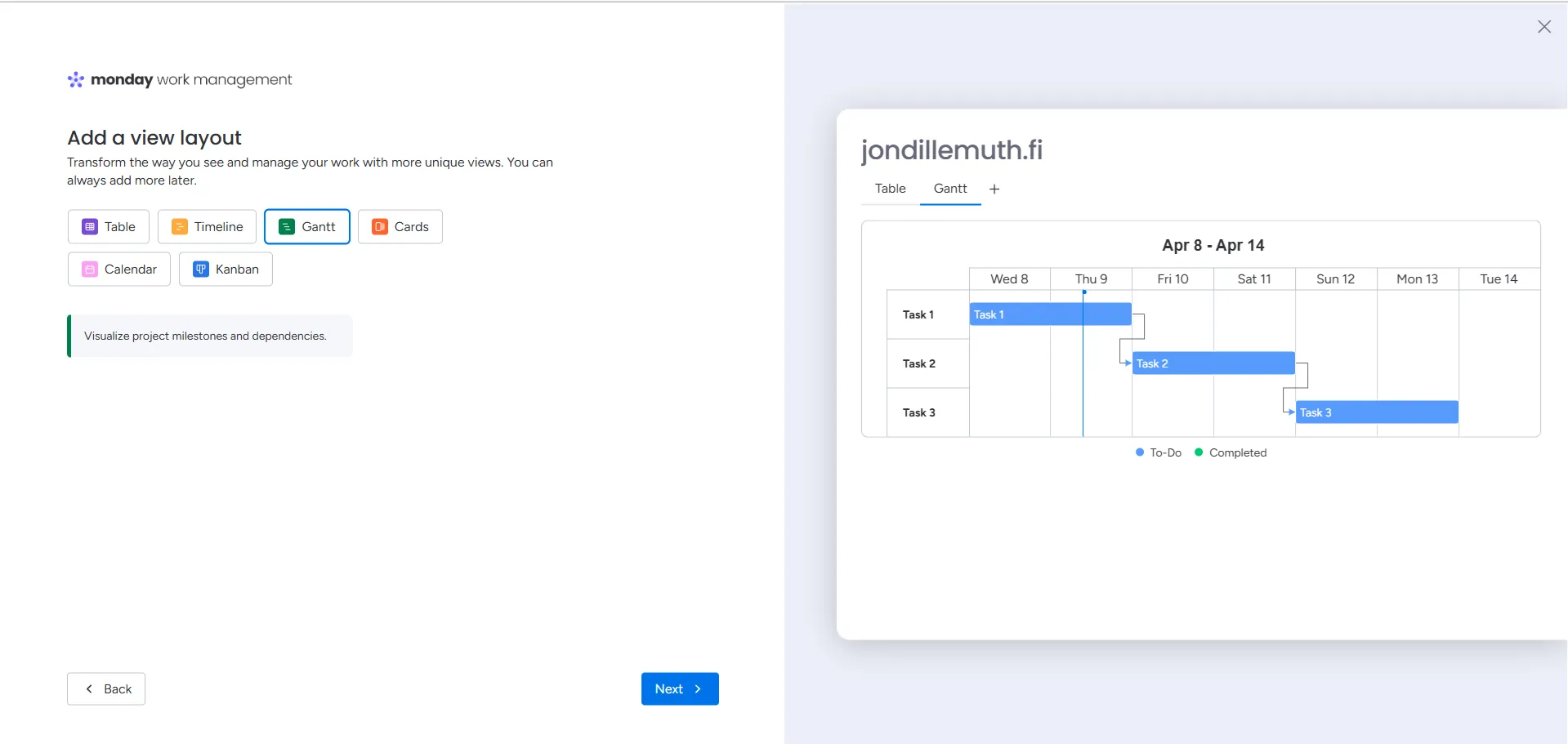Select the Calendar view layout option
Viewport: 1568px width, 744px height.
point(119,270)
